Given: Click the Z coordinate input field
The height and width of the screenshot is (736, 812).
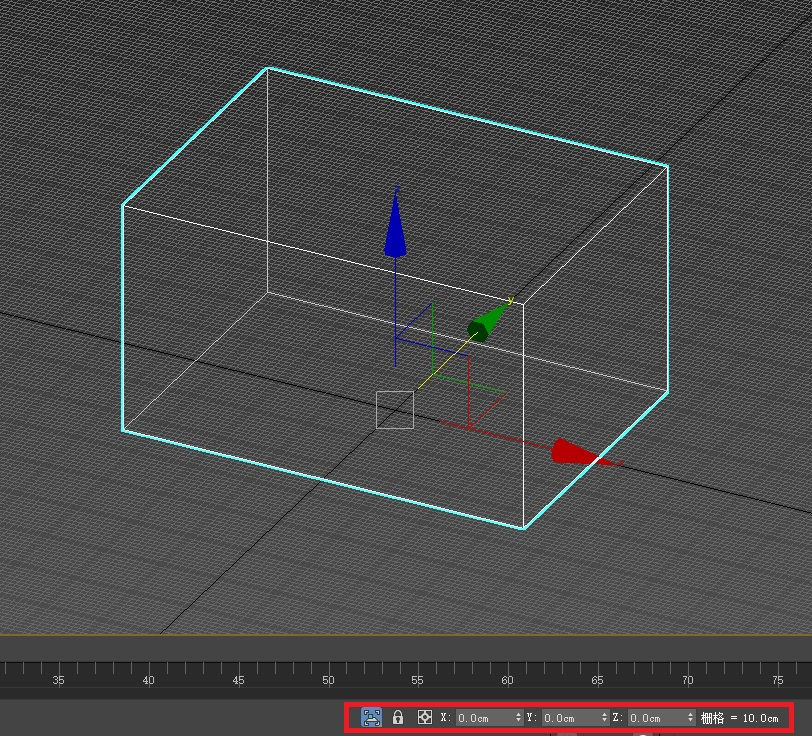Looking at the screenshot, I should pyautogui.click(x=655, y=718).
